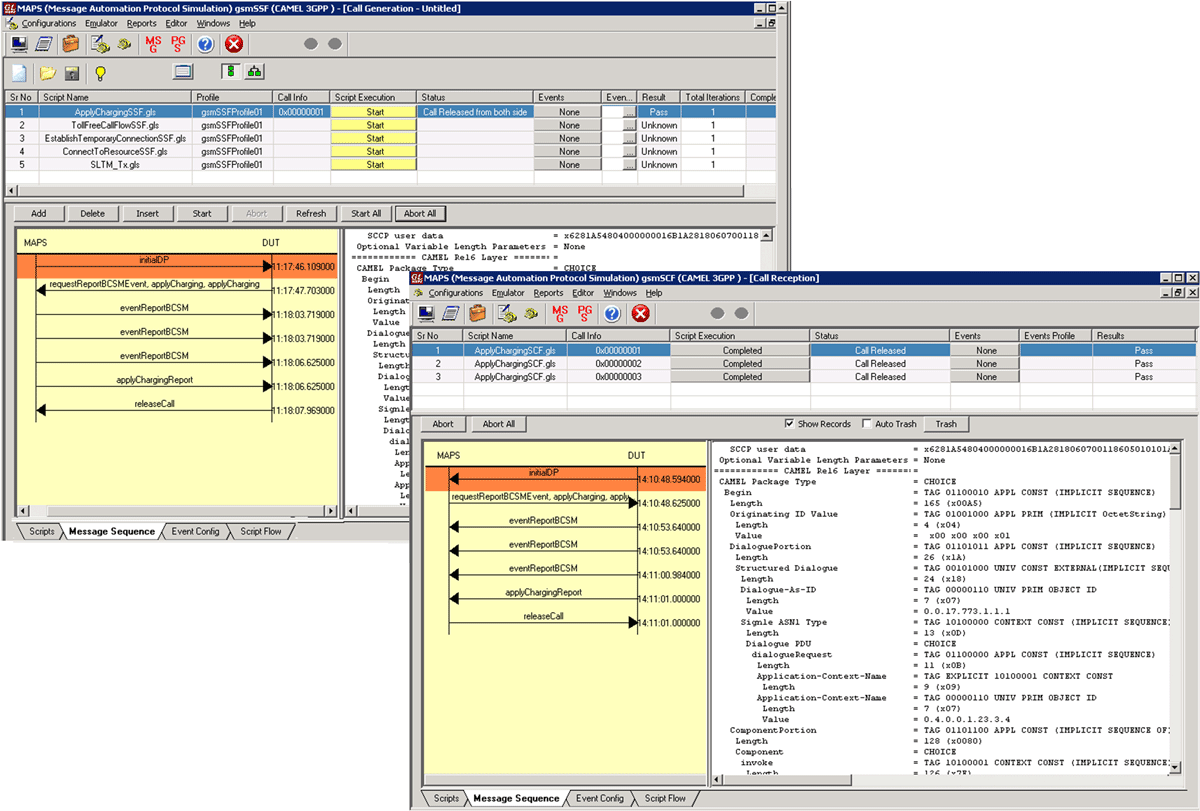
Task: Select the applyChargingReport message in Call Generation sequence
Action: pyautogui.click(x=154, y=380)
